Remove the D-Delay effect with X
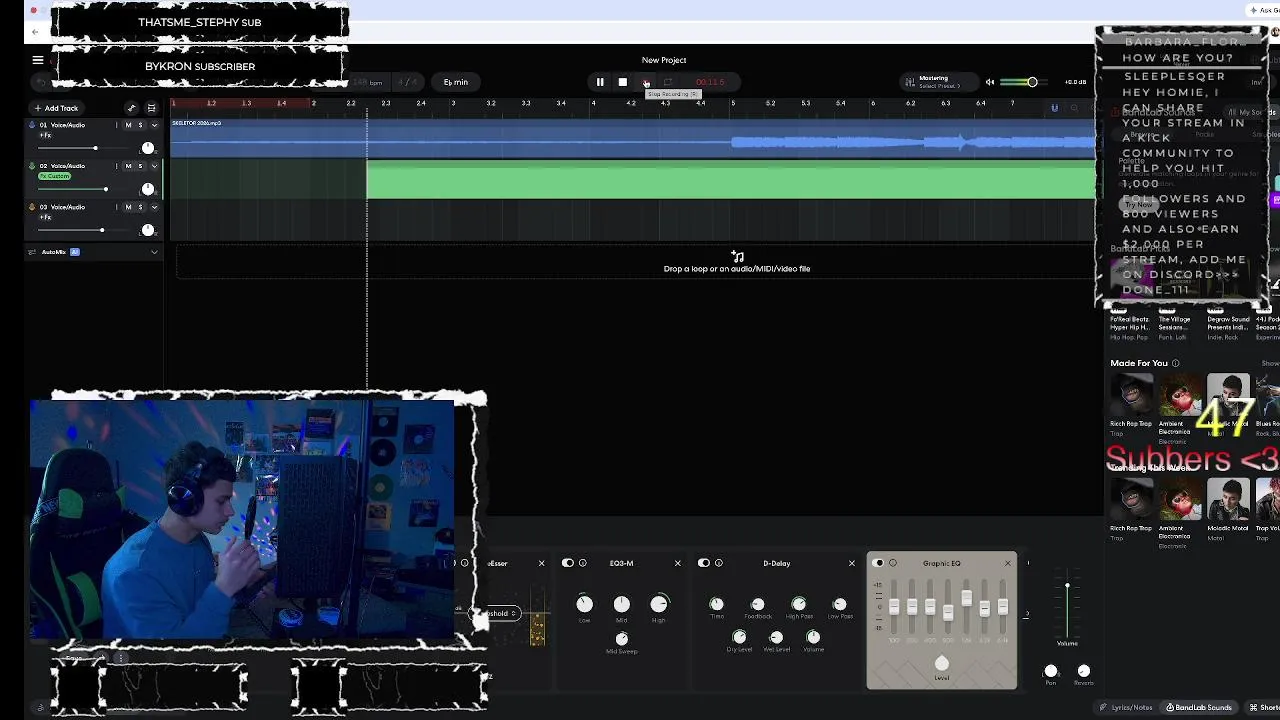The image size is (1280, 720). pos(852,563)
